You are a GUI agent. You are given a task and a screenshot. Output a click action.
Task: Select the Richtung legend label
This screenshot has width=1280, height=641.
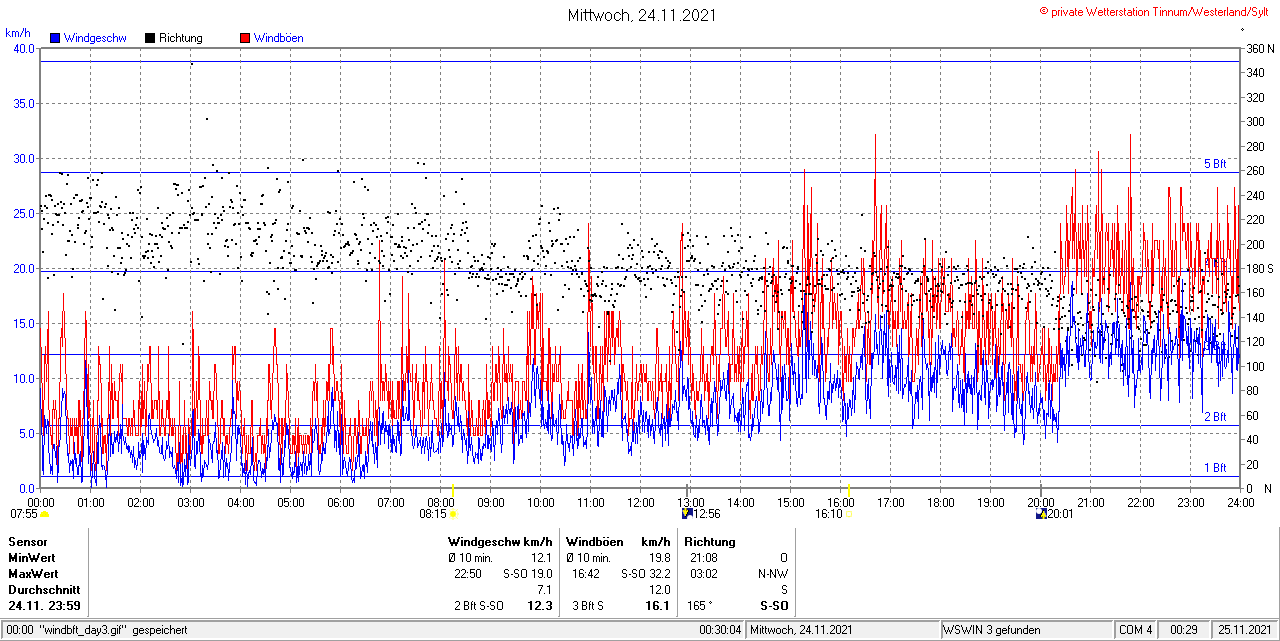pos(181,38)
